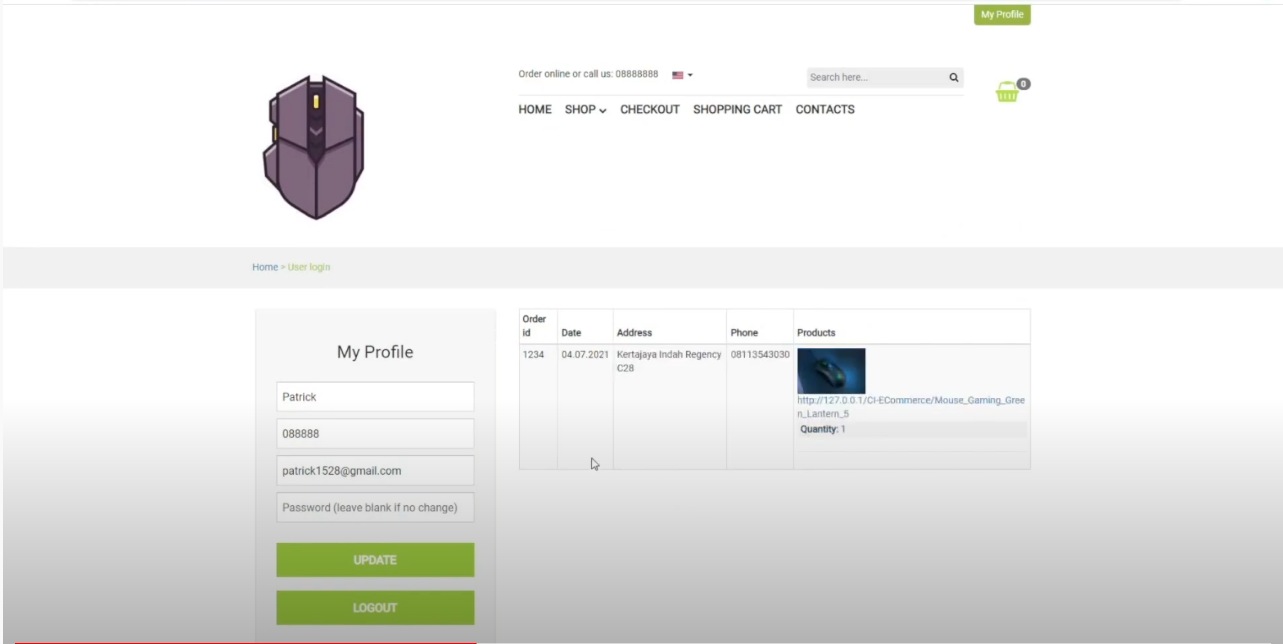Click the purple gaming mouse logo
This screenshot has height=644, width=1283.
click(x=314, y=146)
